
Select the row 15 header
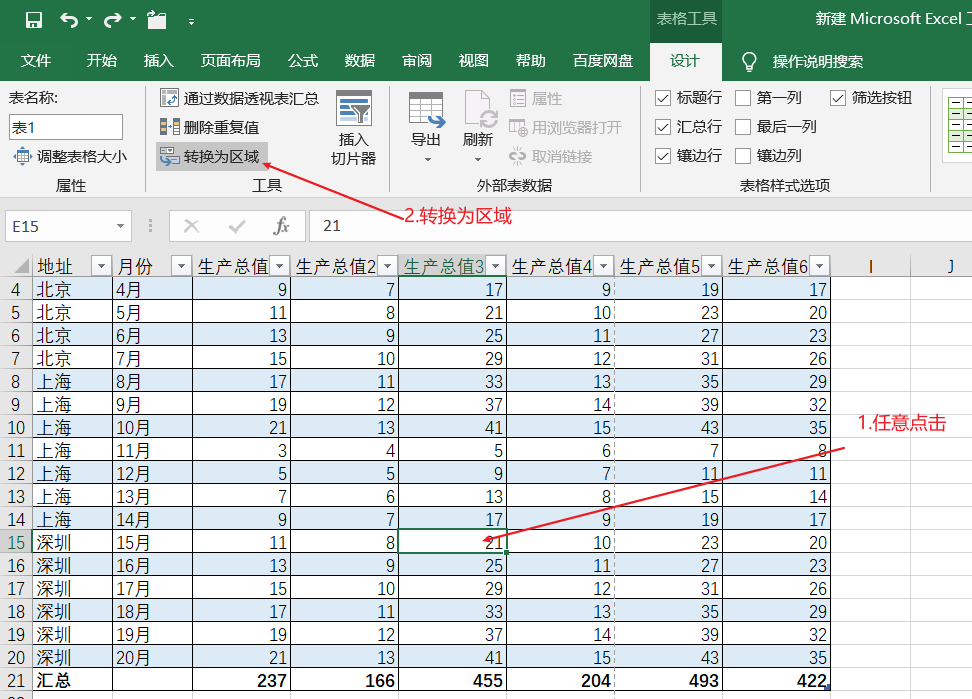pyautogui.click(x=16, y=542)
